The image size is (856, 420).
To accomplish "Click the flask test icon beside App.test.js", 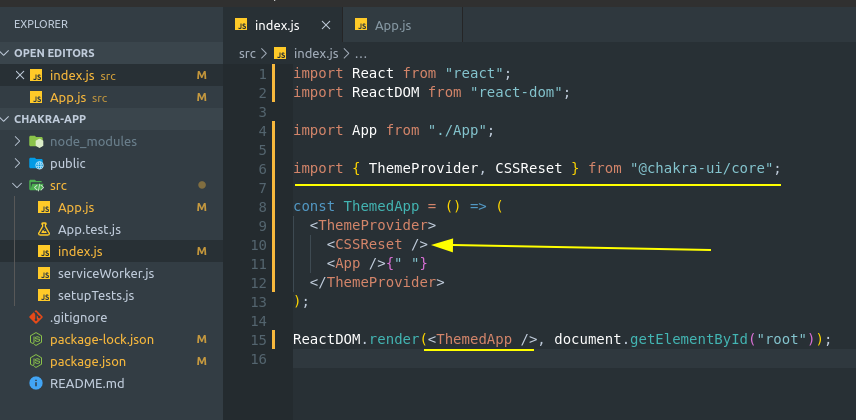I will coord(44,229).
